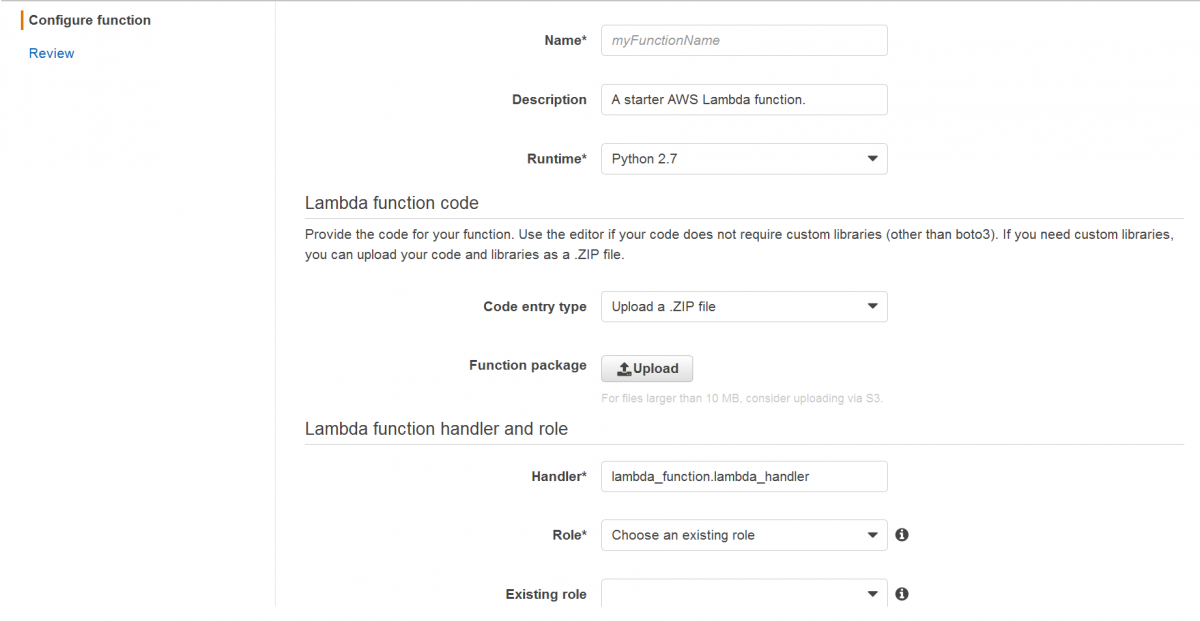The height and width of the screenshot is (621, 1200).
Task: Select the Configure function step
Action: (90, 20)
